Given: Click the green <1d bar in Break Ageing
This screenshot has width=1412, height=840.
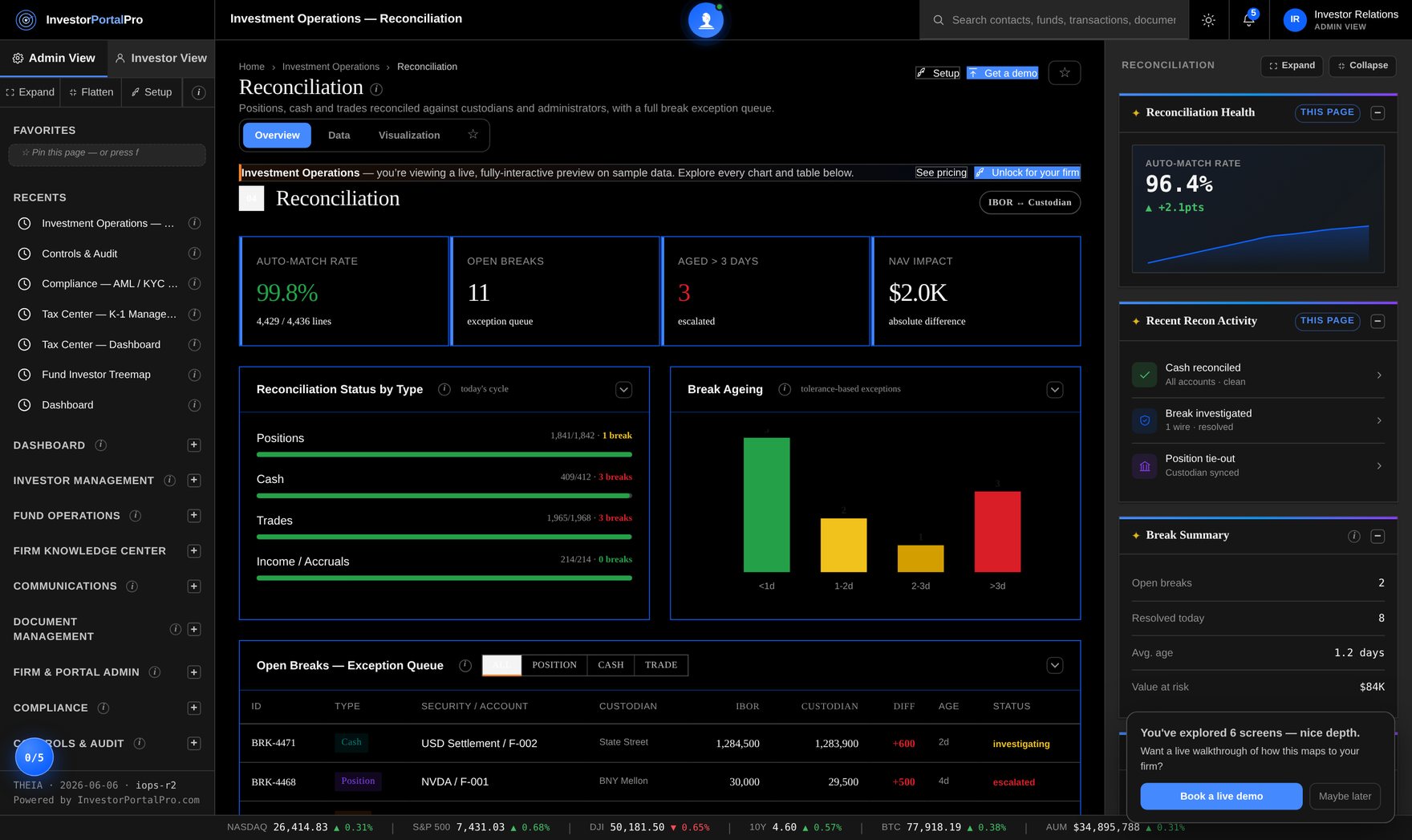Looking at the screenshot, I should [x=766, y=505].
